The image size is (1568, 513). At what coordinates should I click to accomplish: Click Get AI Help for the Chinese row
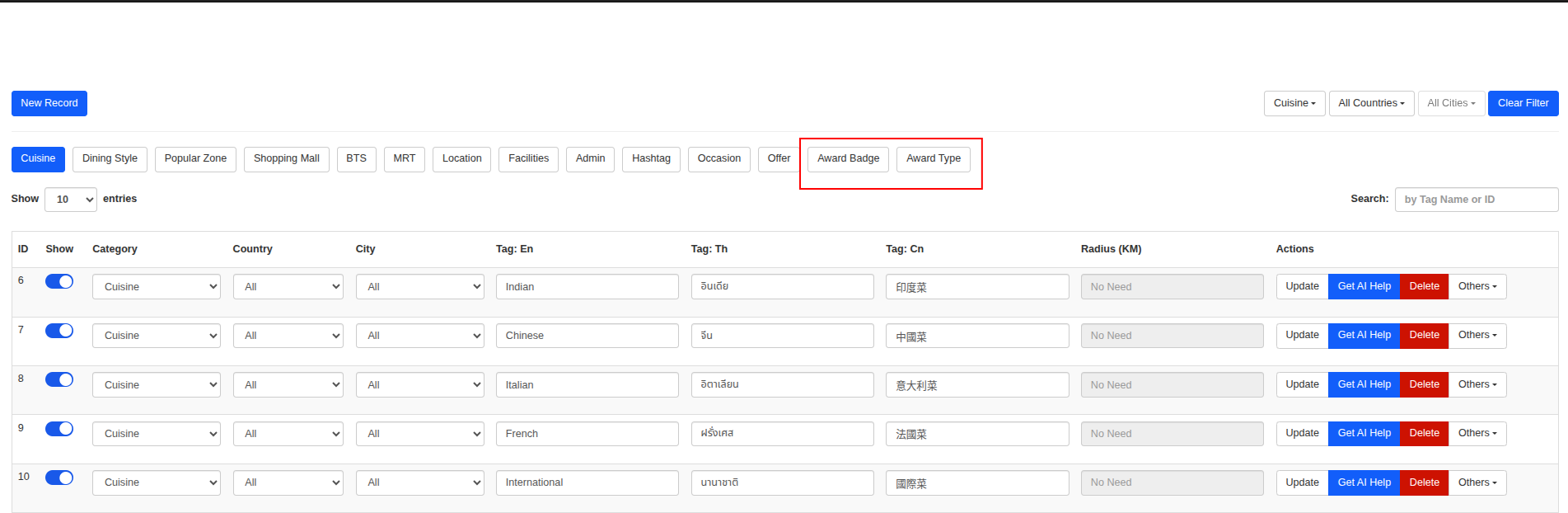pos(1364,335)
